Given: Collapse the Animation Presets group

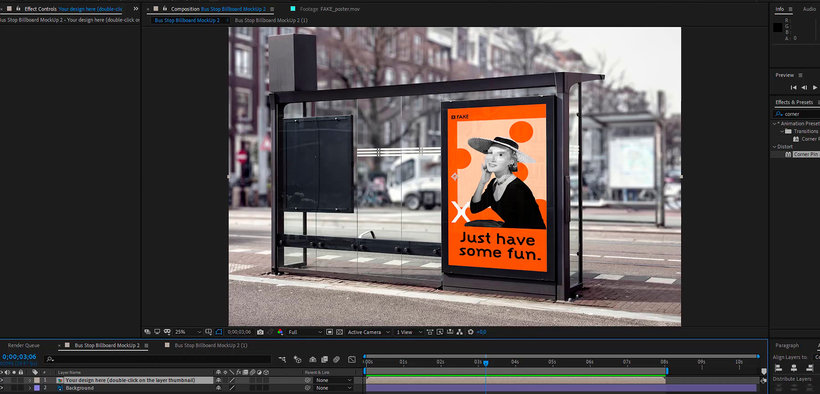Looking at the screenshot, I should 775,123.
